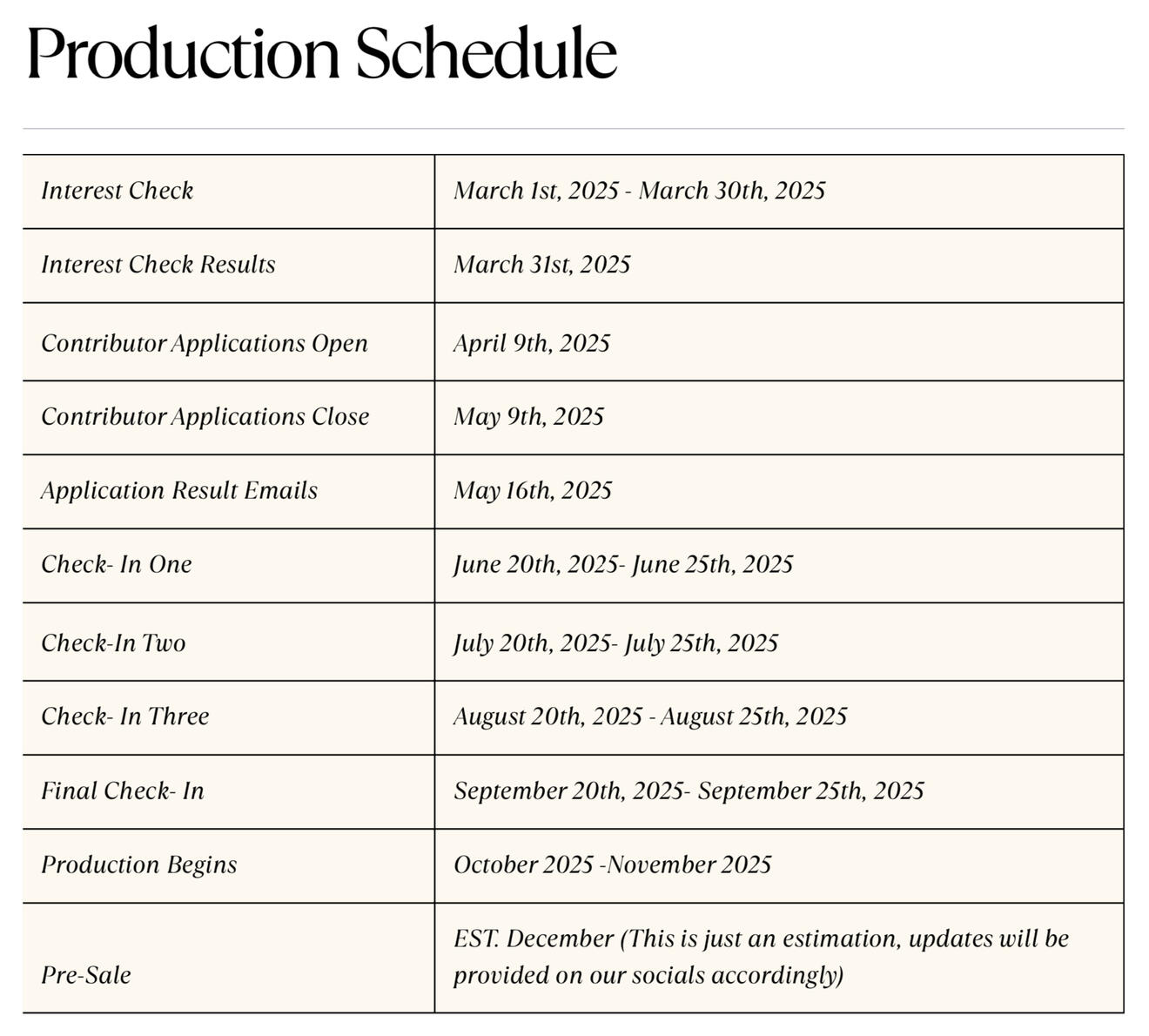Click the July 20th to July 25th dates

[615, 643]
